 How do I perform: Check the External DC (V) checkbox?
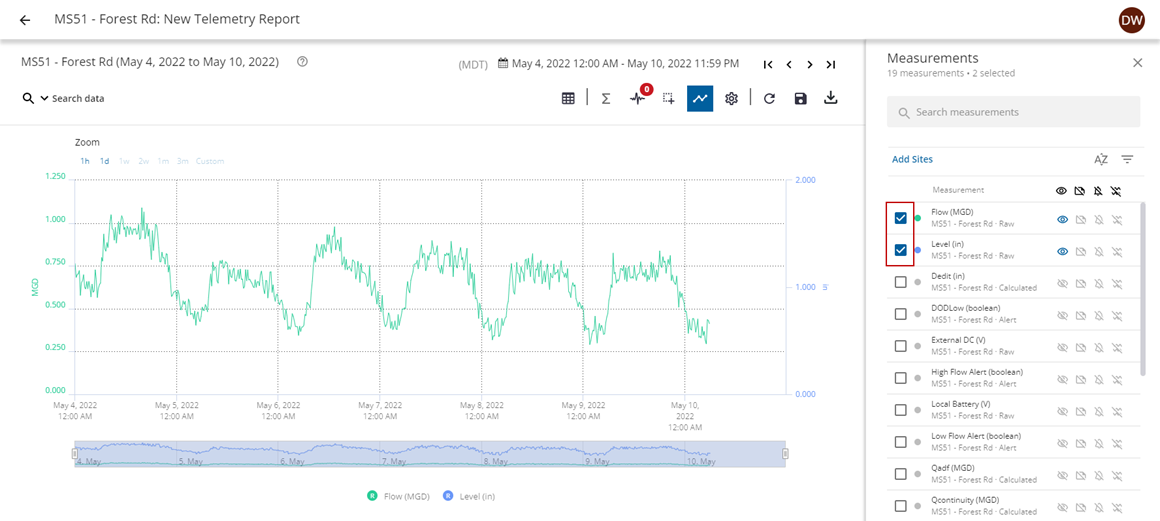click(900, 346)
